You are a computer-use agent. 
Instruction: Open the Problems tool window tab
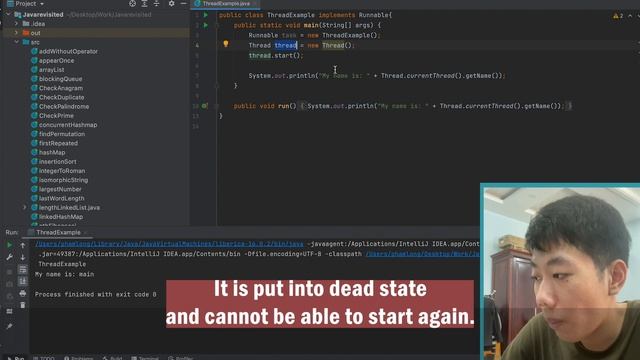coord(78,358)
